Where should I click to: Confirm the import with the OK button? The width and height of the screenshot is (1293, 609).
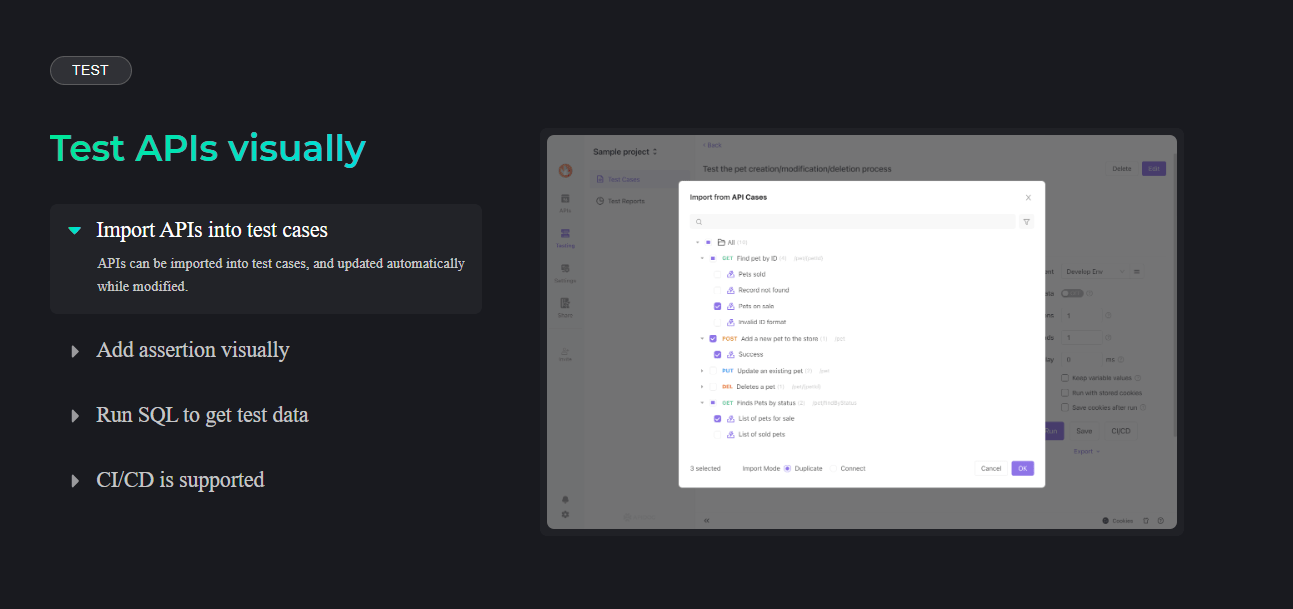[1023, 468]
